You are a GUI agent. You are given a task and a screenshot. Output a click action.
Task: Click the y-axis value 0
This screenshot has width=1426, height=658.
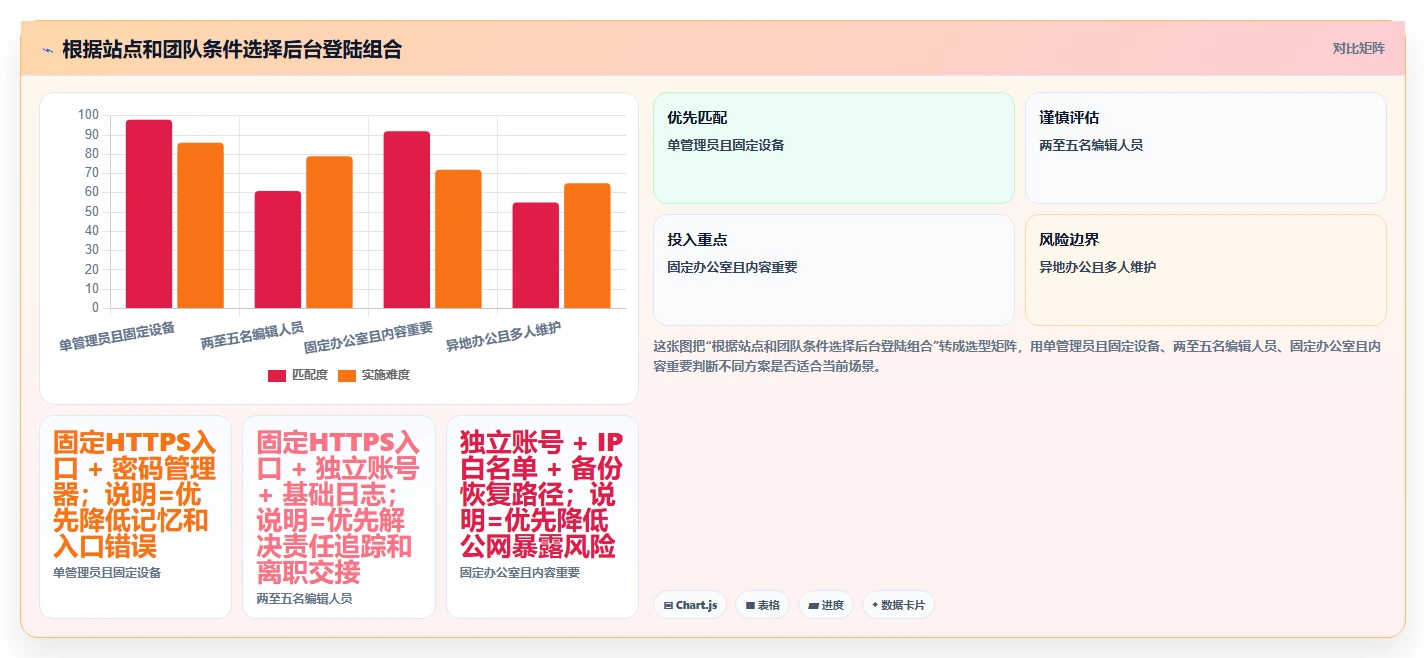95,308
